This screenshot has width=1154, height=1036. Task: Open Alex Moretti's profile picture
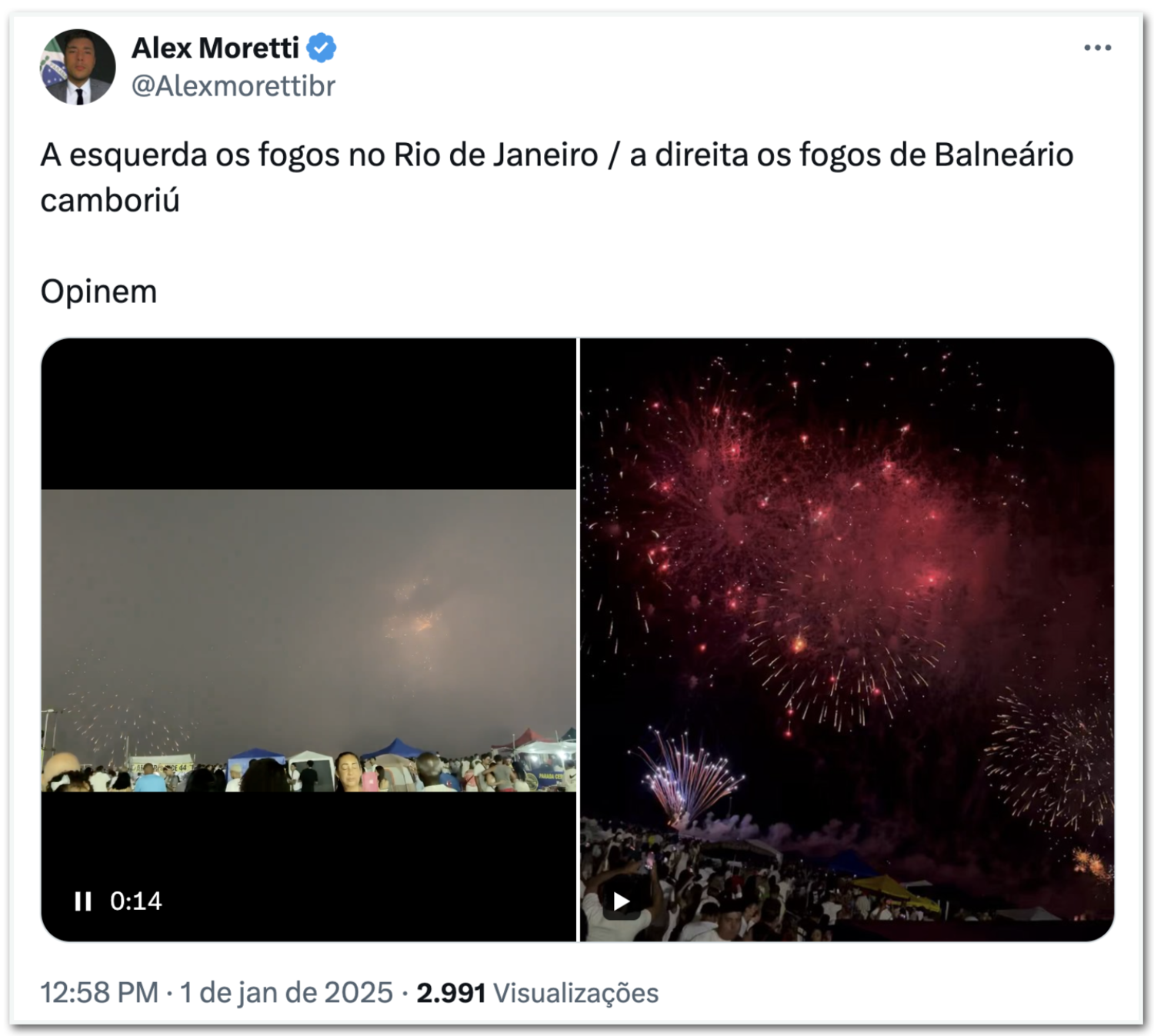[78, 67]
